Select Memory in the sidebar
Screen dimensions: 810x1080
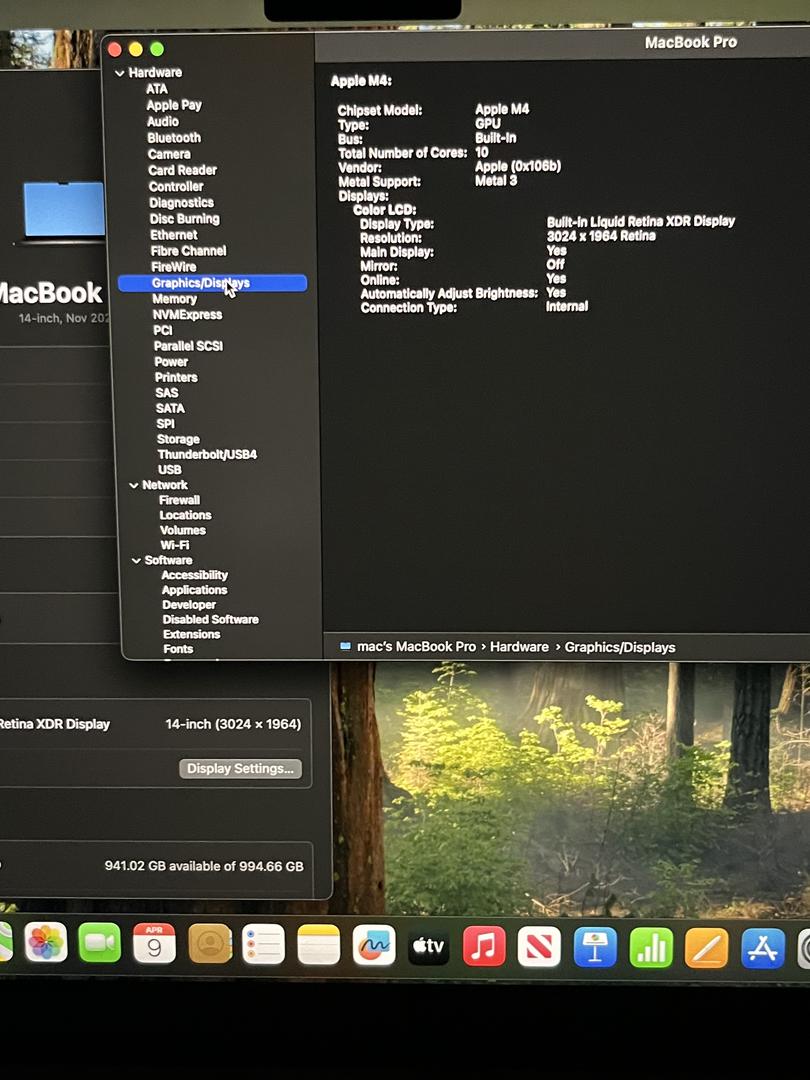pos(174,299)
